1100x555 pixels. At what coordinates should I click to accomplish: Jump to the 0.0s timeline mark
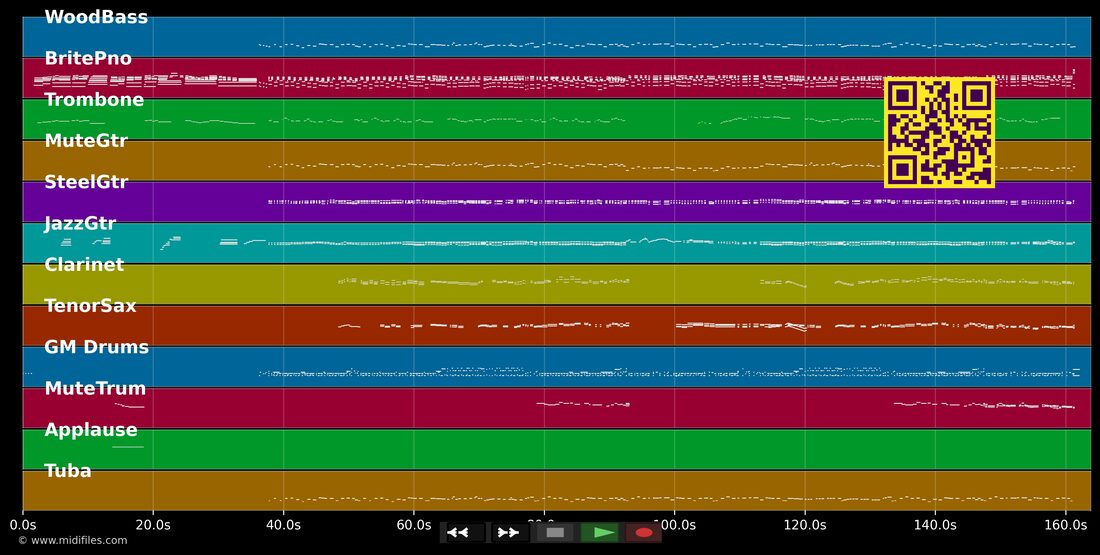[x=22, y=525]
